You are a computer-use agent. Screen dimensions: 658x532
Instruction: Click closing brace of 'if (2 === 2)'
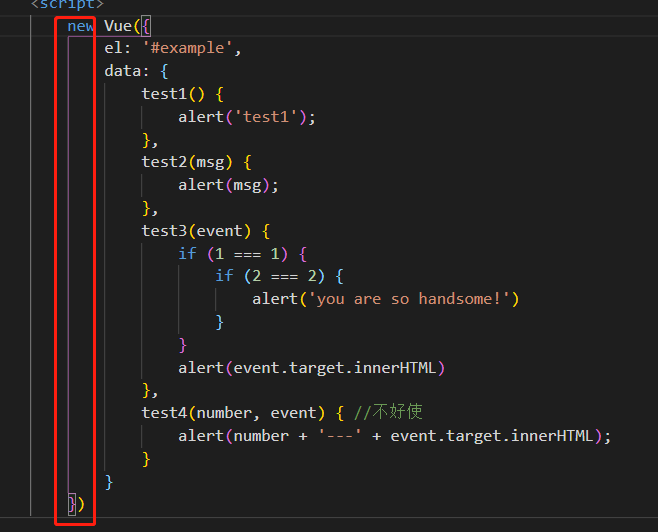coord(219,322)
